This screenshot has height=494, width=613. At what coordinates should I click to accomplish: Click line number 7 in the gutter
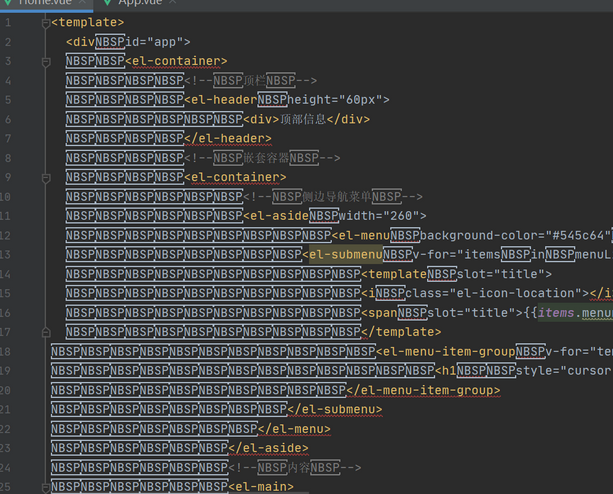click(8, 138)
